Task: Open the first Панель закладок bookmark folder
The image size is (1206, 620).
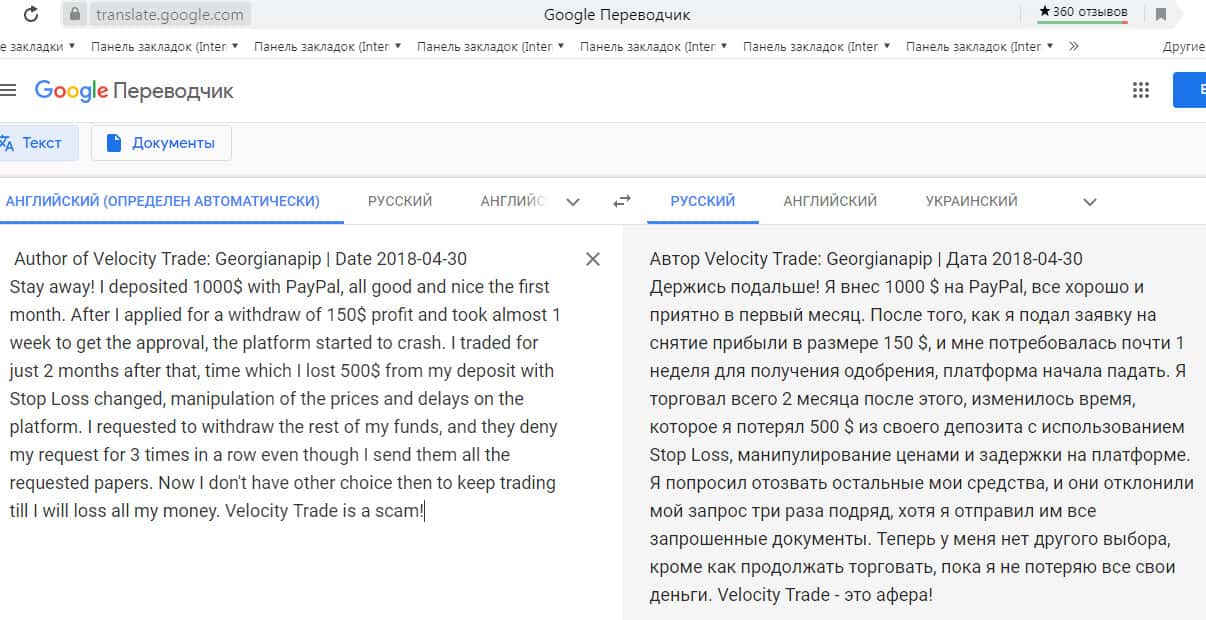Action: [x=164, y=46]
